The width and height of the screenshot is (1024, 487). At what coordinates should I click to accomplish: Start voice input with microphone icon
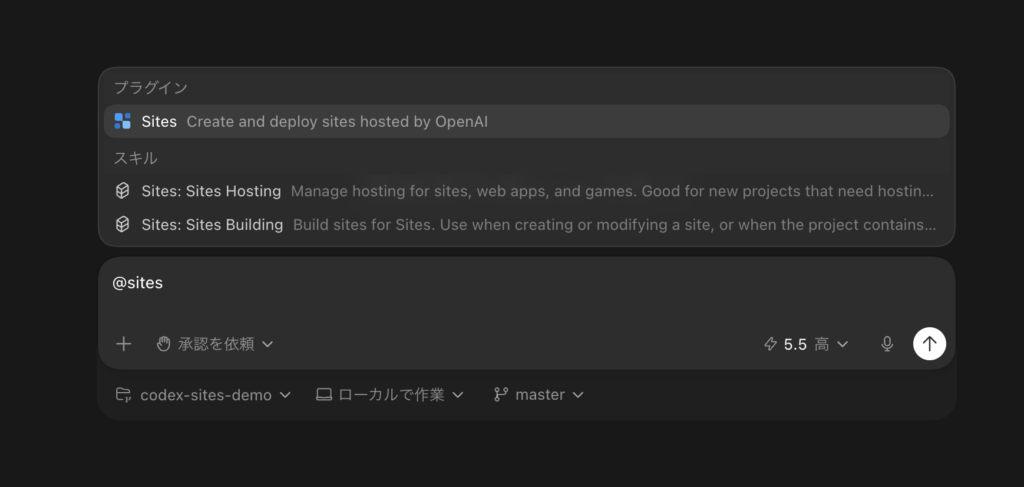coord(887,344)
